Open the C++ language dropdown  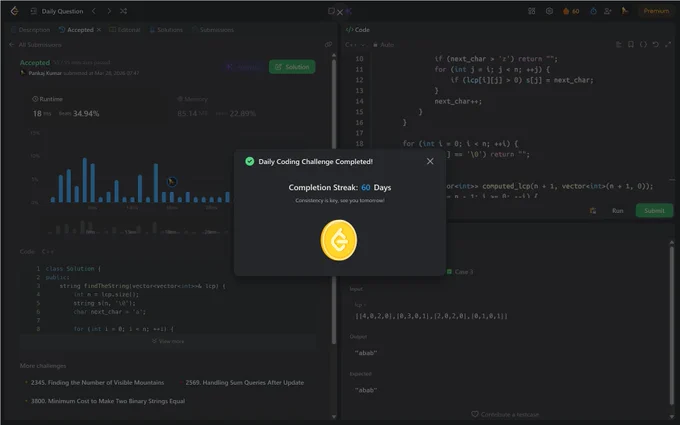(x=355, y=45)
